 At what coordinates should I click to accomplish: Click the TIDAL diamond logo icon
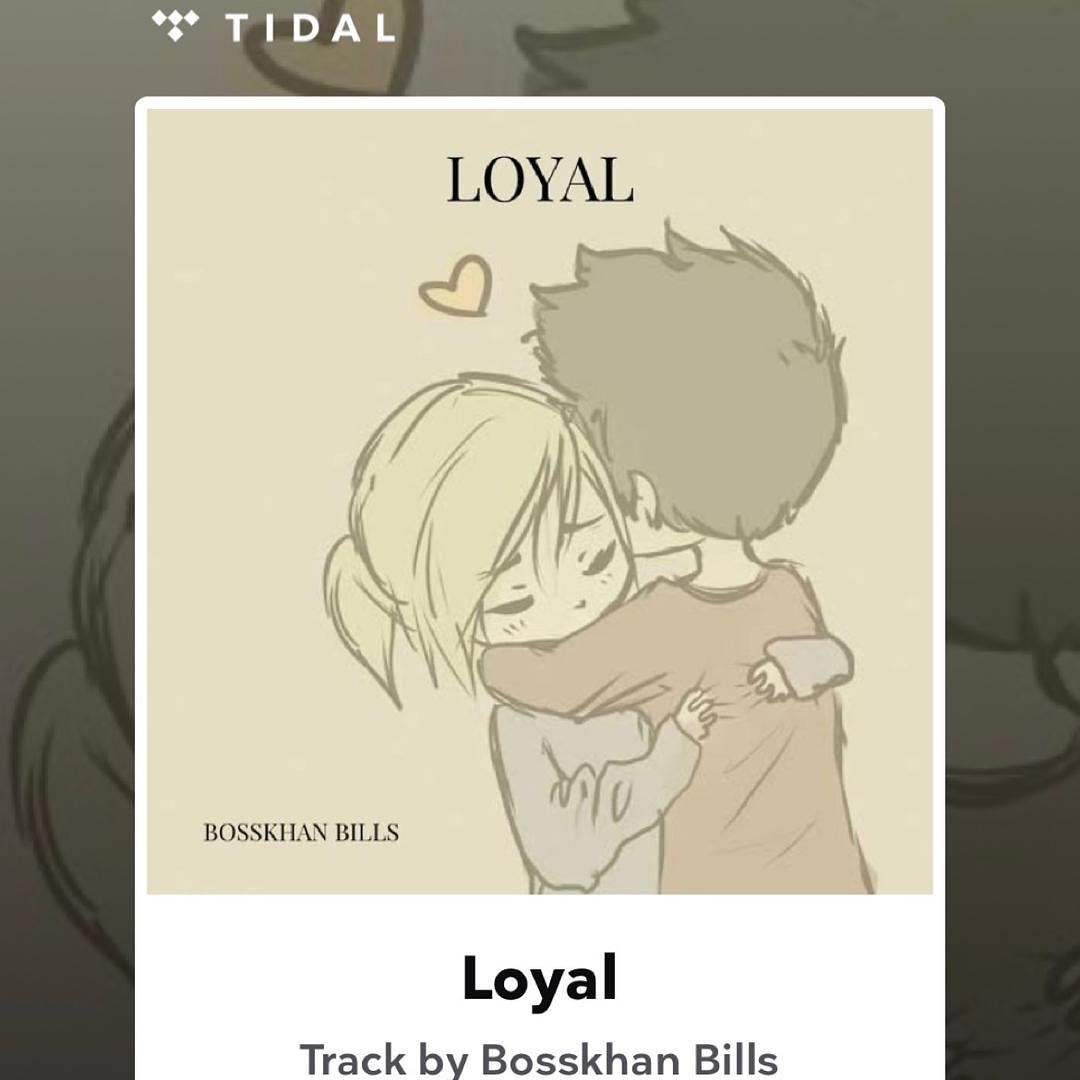pos(175,25)
